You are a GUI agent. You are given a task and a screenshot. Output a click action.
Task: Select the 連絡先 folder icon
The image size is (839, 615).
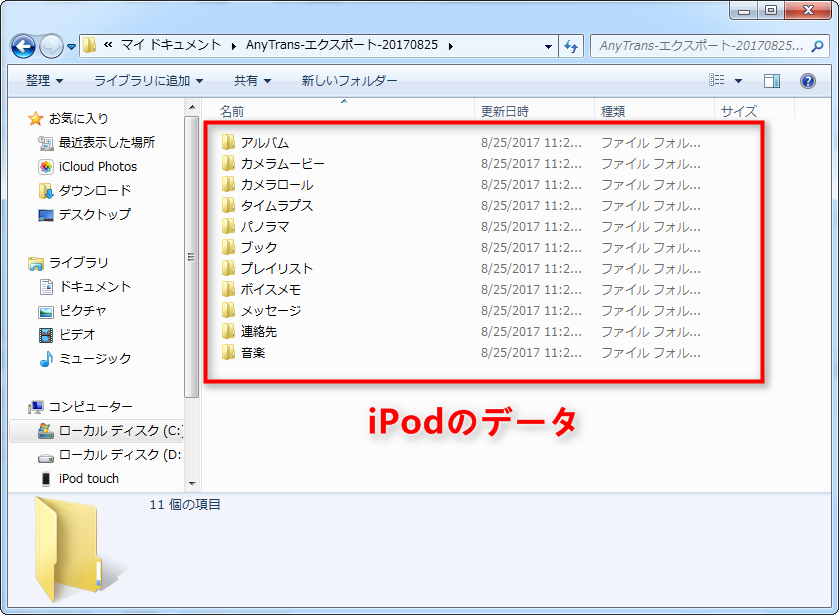228,331
